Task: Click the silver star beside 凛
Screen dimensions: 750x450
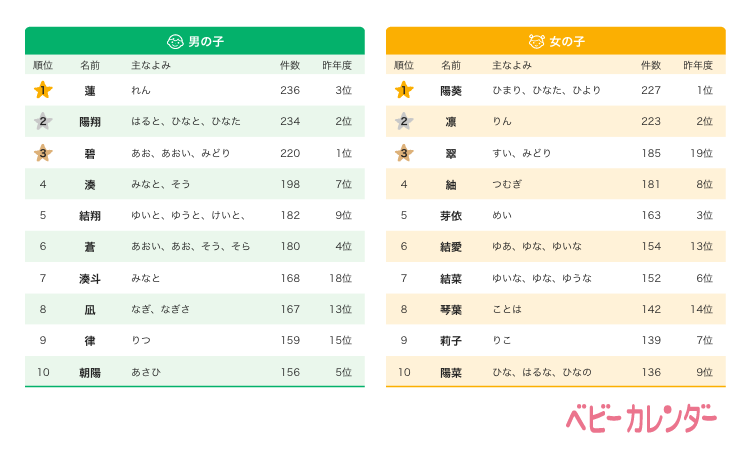Action: pos(403,122)
